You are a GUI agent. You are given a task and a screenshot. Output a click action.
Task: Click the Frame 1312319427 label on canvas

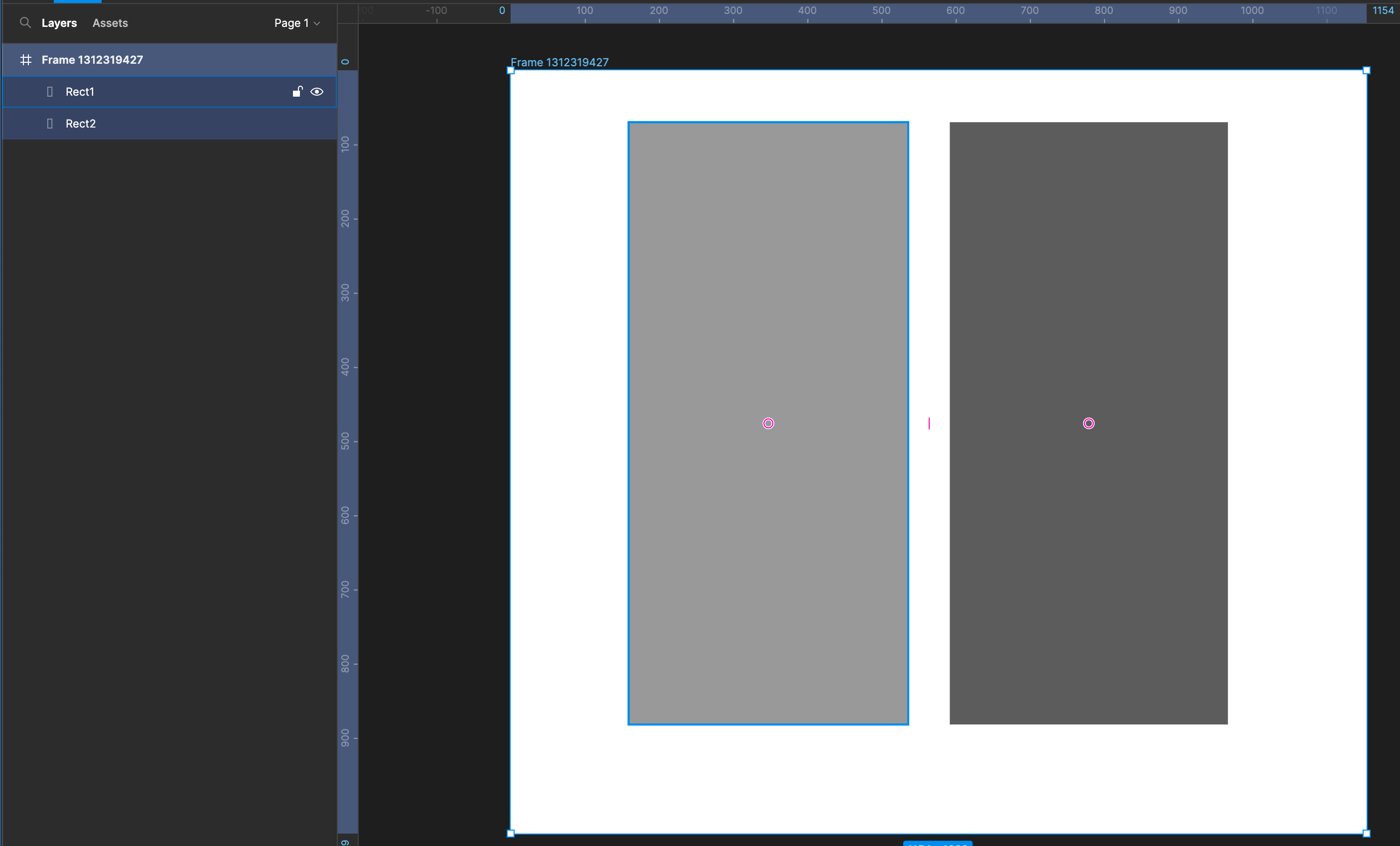(559, 62)
